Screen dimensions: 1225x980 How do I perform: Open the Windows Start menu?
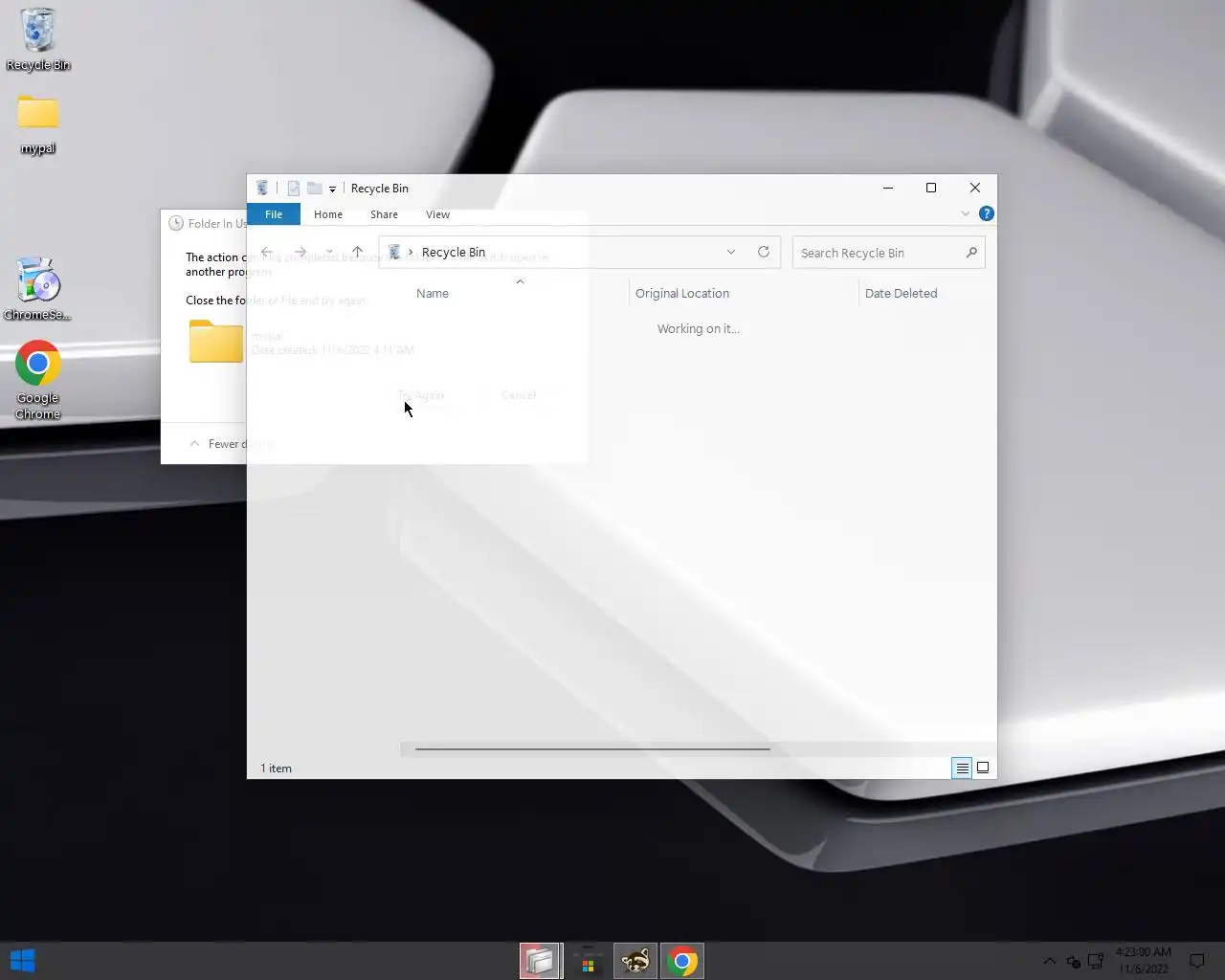(x=23, y=961)
